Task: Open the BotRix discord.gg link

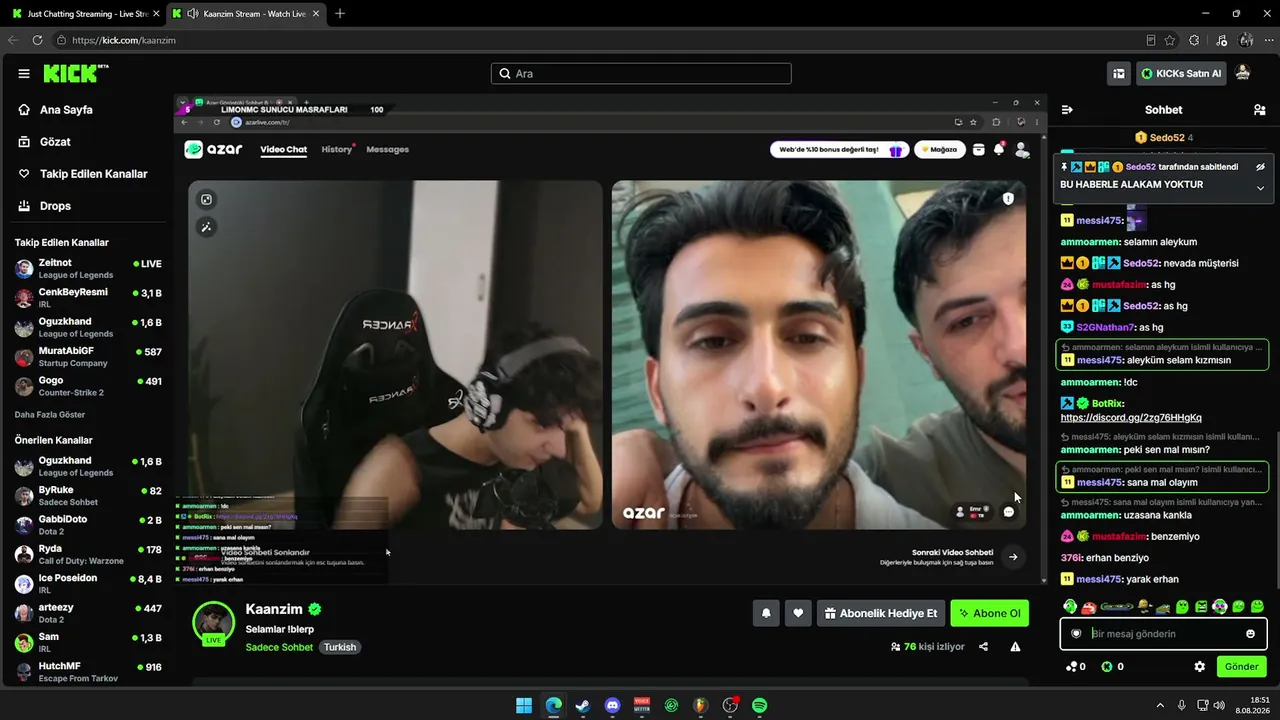Action: click(1131, 418)
